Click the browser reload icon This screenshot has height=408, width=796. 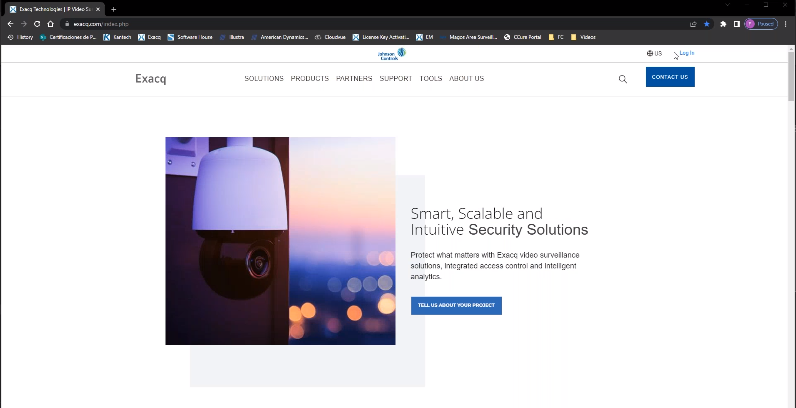click(37, 23)
